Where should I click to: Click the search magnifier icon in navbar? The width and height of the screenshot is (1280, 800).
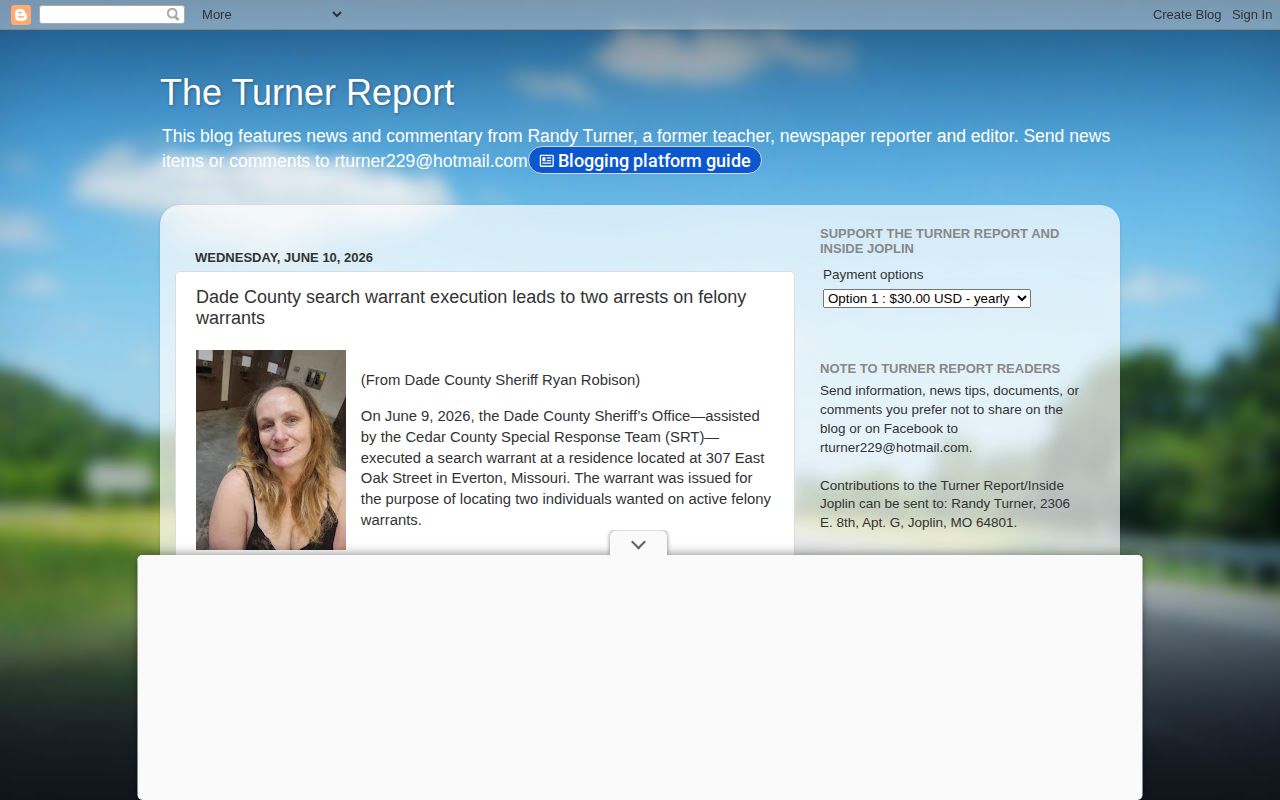pos(173,14)
